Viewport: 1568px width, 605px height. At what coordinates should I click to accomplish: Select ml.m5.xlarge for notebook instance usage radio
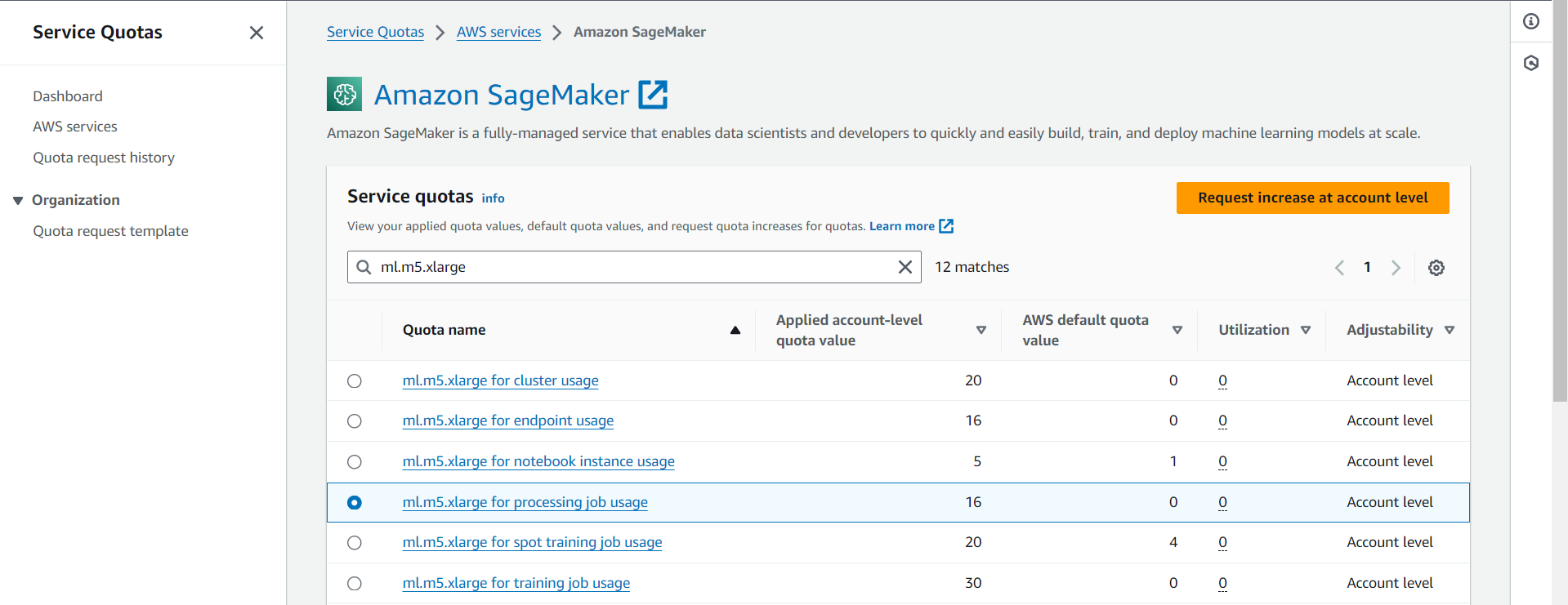[x=355, y=462]
